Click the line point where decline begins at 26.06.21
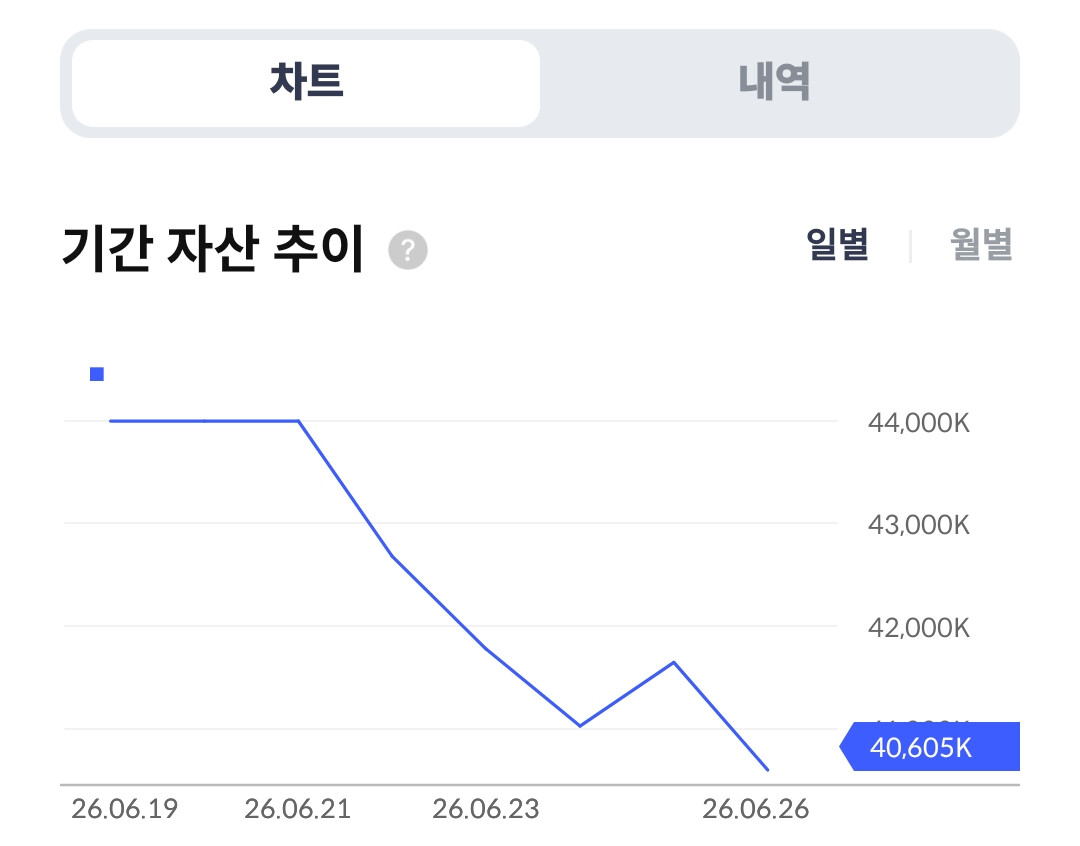The width and height of the screenshot is (1080, 846). click(298, 420)
